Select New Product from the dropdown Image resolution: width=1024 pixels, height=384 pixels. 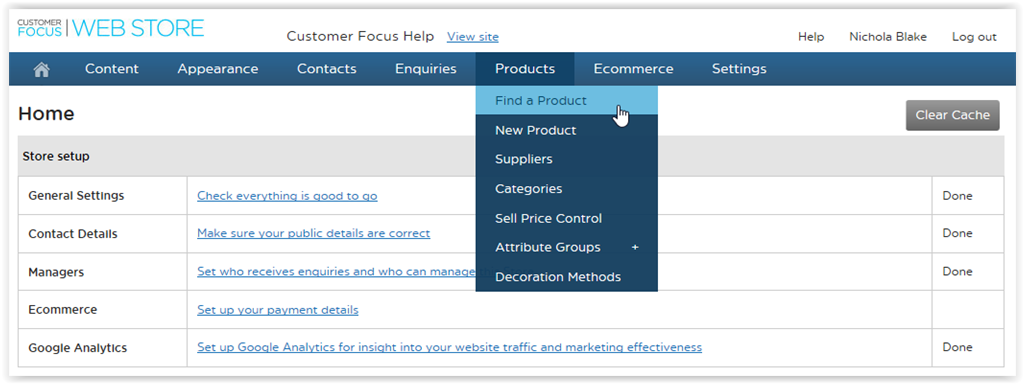coord(566,130)
